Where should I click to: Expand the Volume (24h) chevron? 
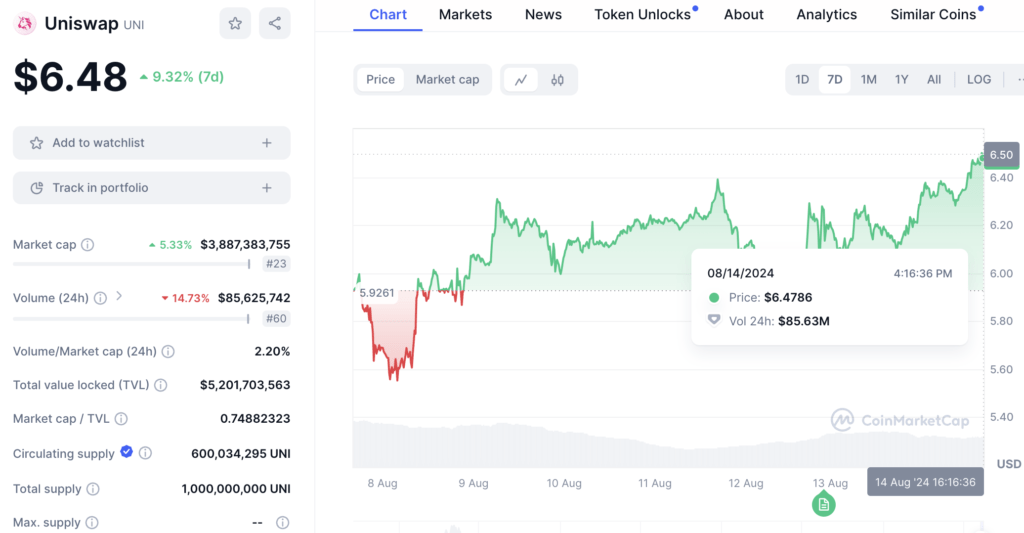(120, 296)
